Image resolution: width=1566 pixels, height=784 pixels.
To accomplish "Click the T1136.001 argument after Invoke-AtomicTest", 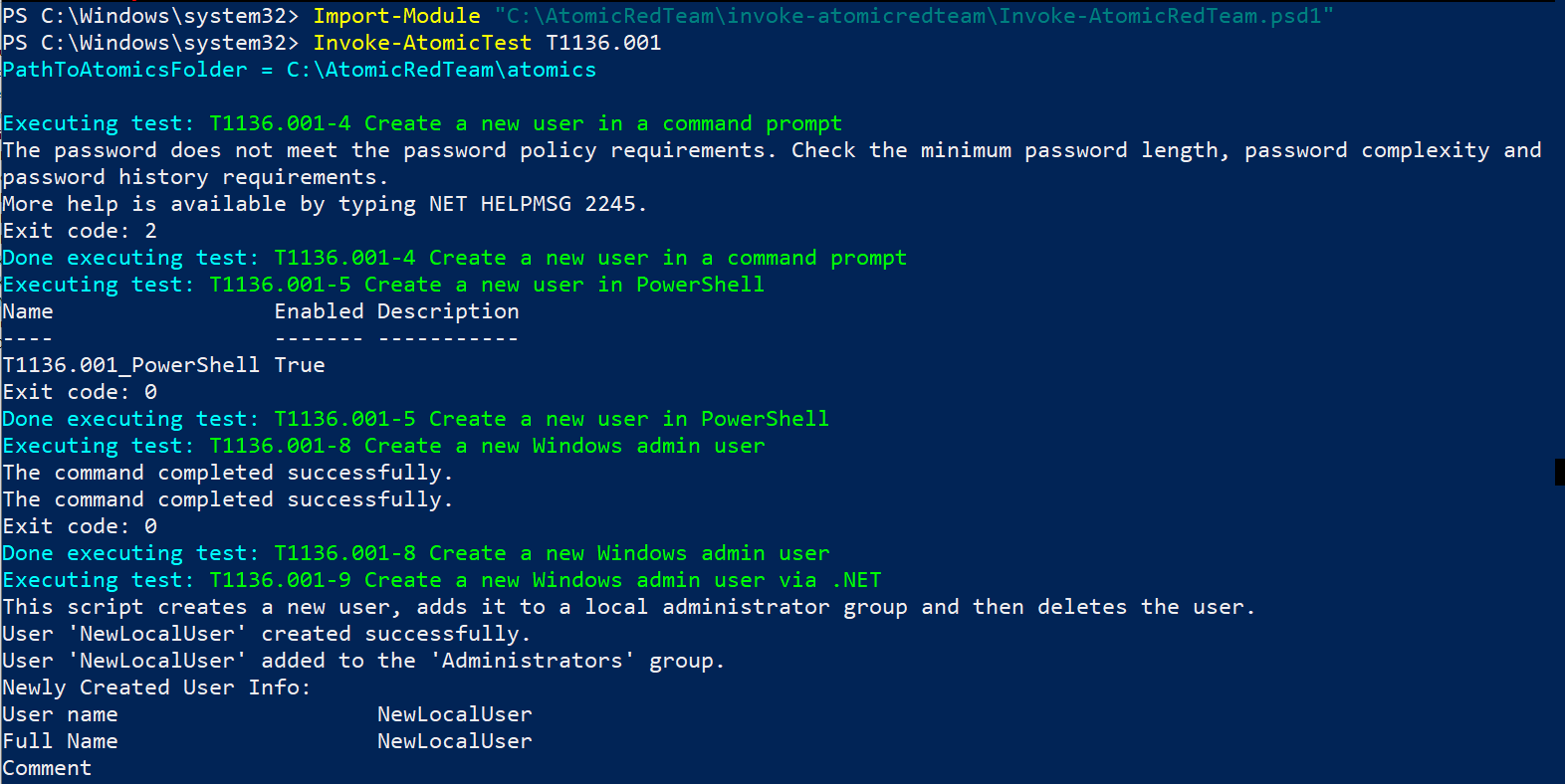I will click(x=603, y=43).
